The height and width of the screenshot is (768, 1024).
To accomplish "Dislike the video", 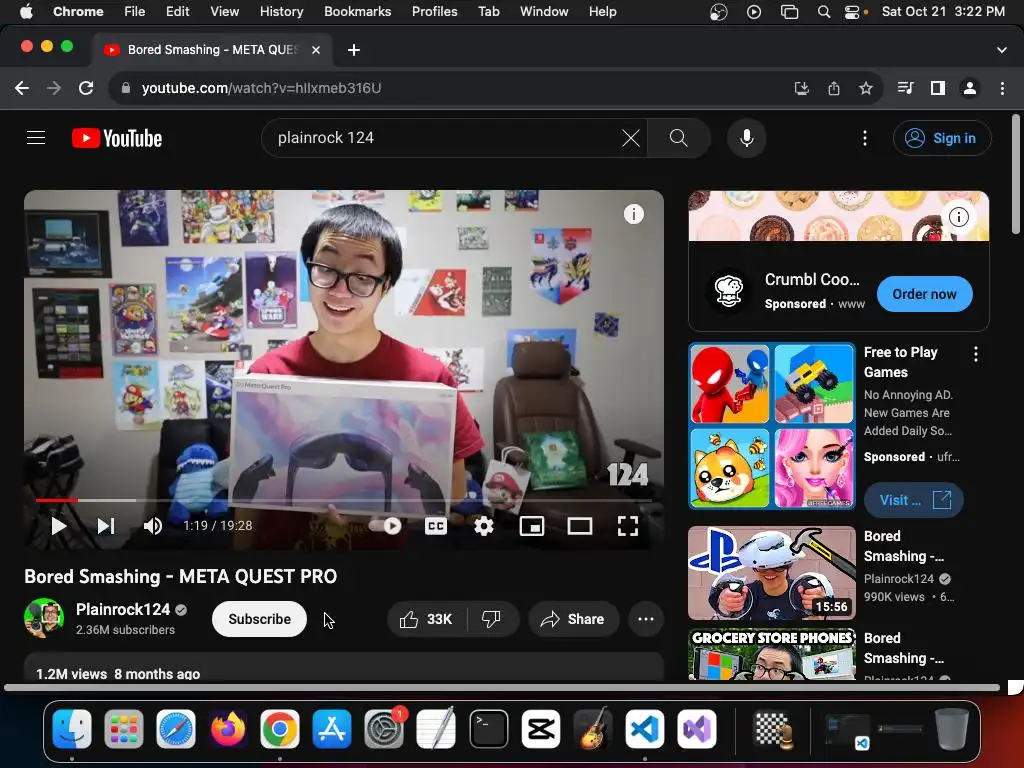I will [x=492, y=619].
